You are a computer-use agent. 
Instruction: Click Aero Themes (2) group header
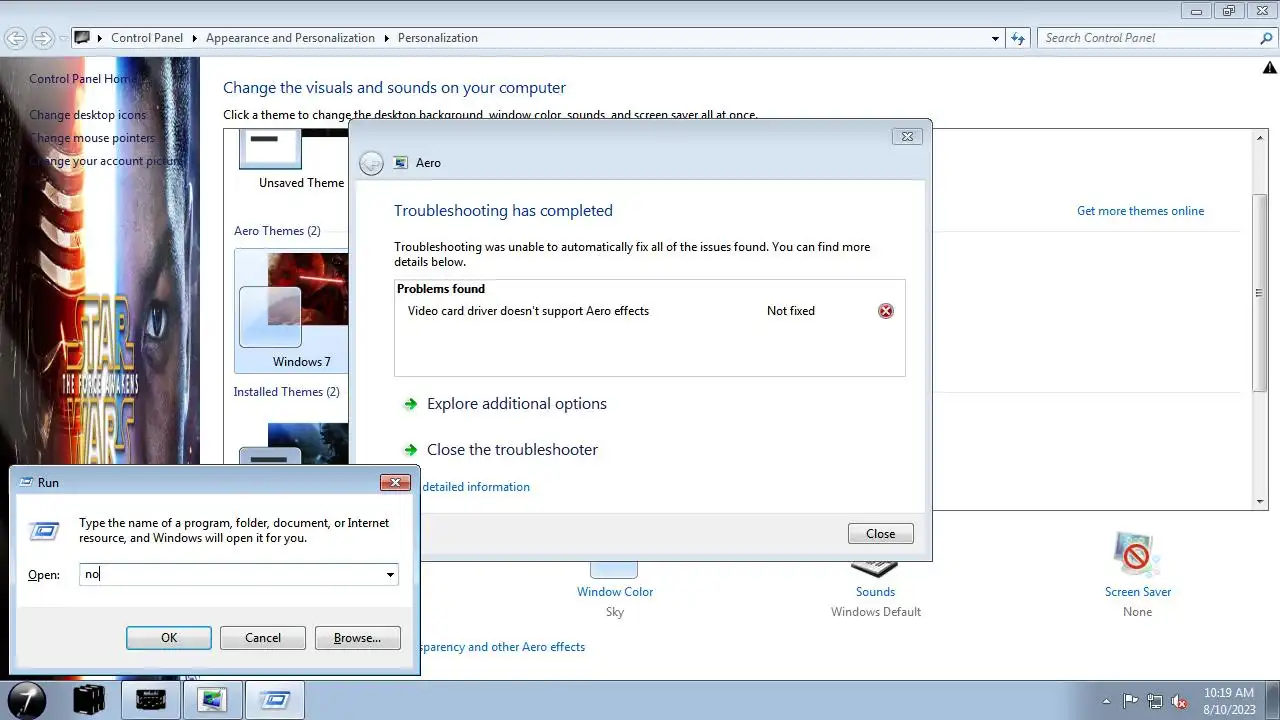click(277, 231)
